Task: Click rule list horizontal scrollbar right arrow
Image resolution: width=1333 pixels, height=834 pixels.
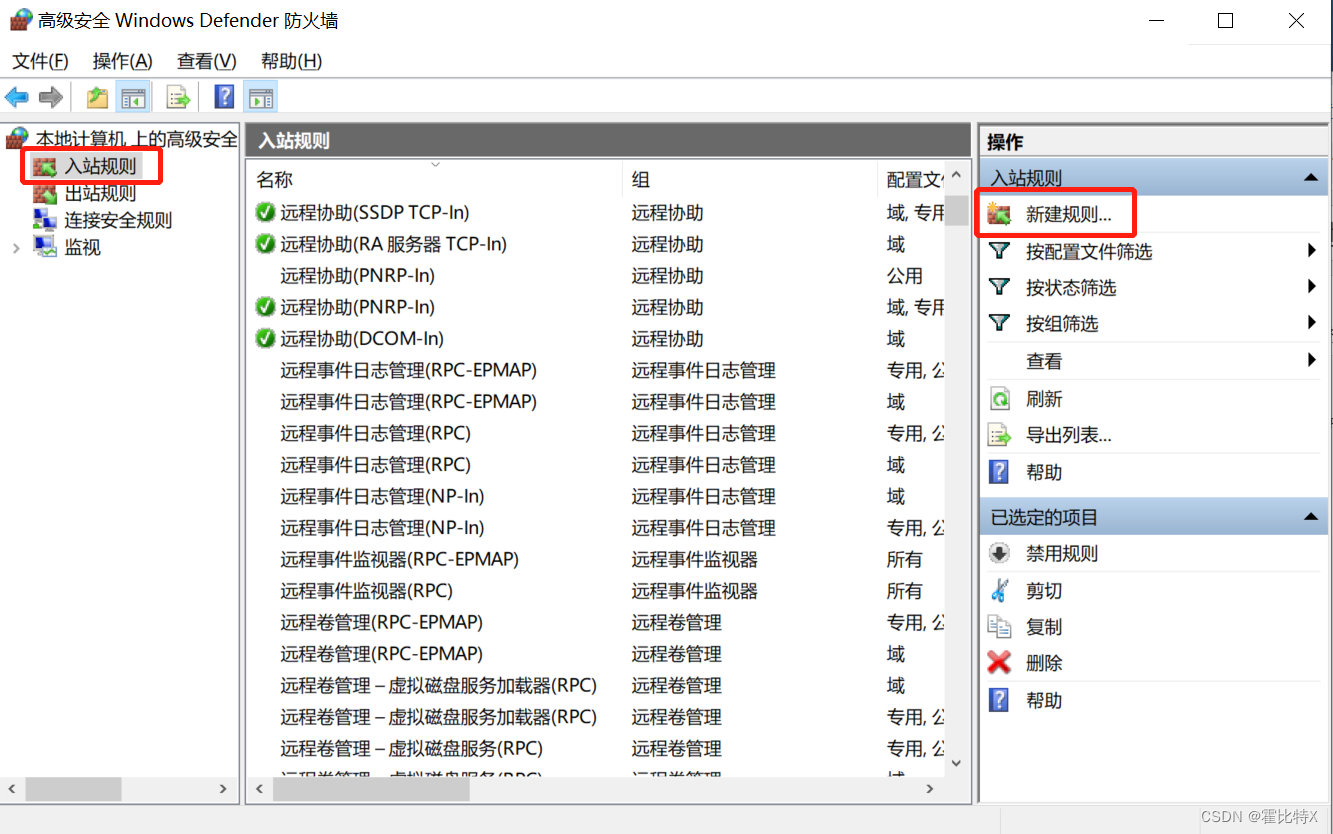Action: click(x=930, y=789)
